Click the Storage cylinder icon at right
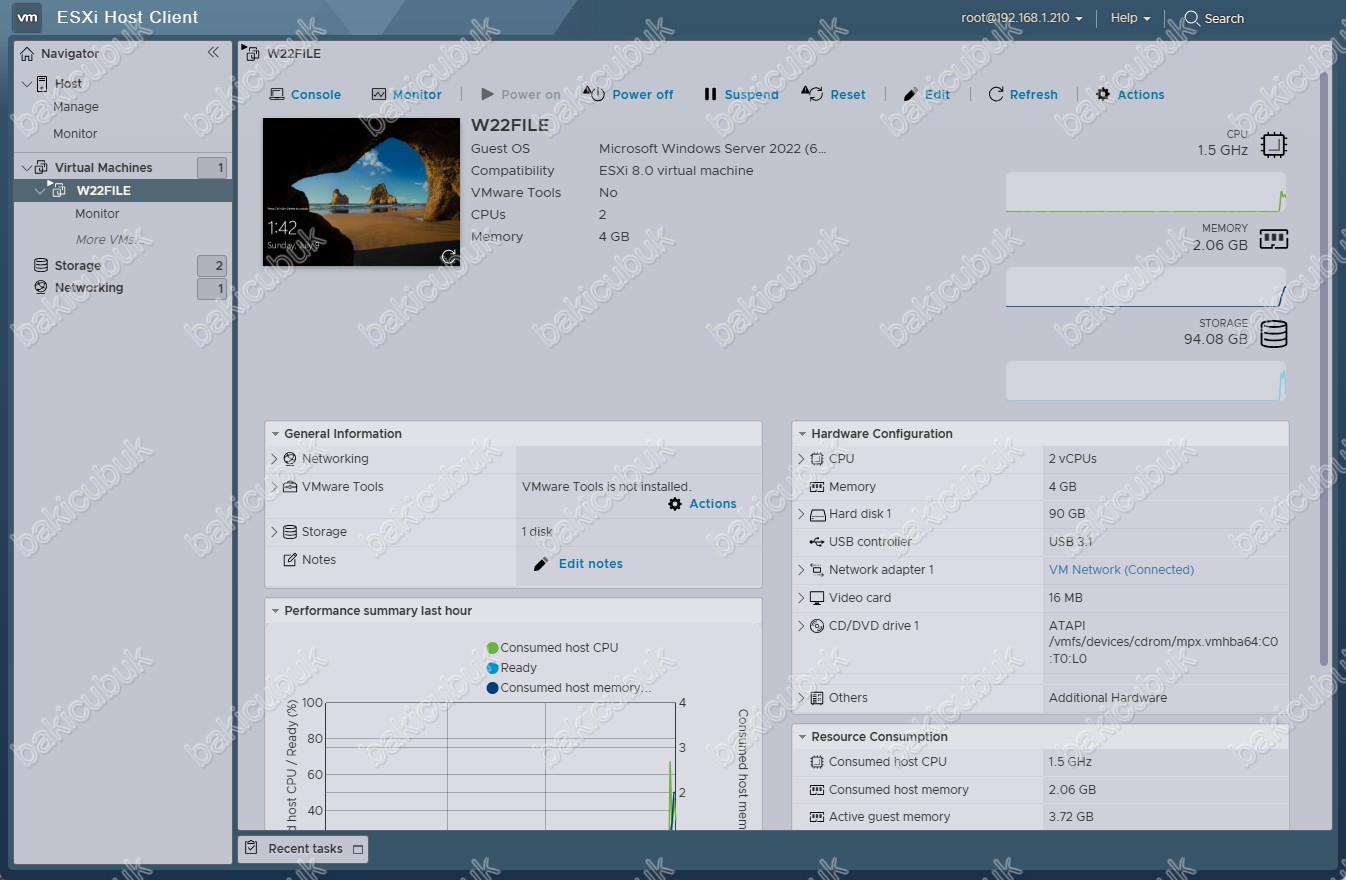The width and height of the screenshot is (1346, 880). (x=1274, y=334)
